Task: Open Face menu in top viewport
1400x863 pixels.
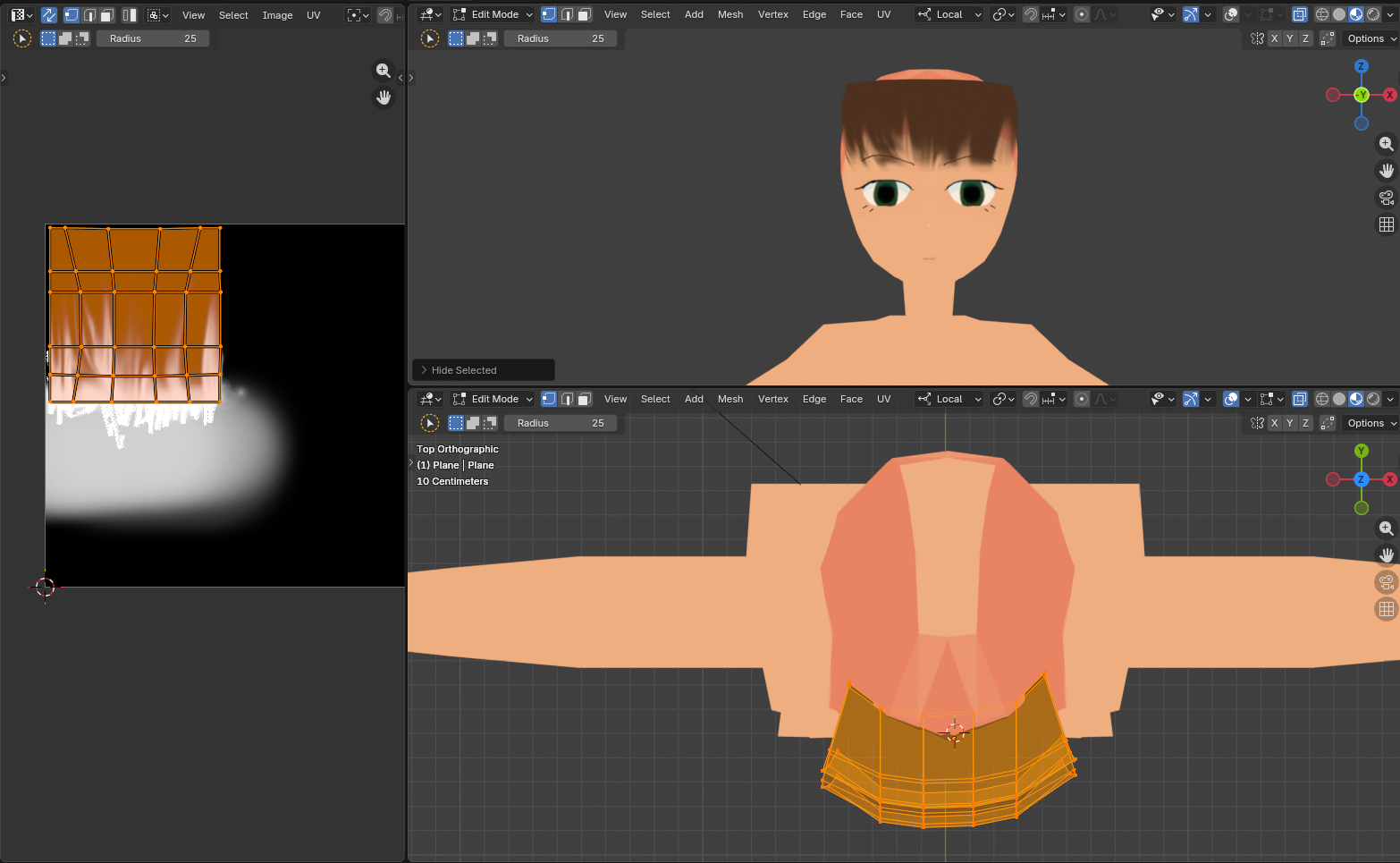Action: tap(851, 14)
